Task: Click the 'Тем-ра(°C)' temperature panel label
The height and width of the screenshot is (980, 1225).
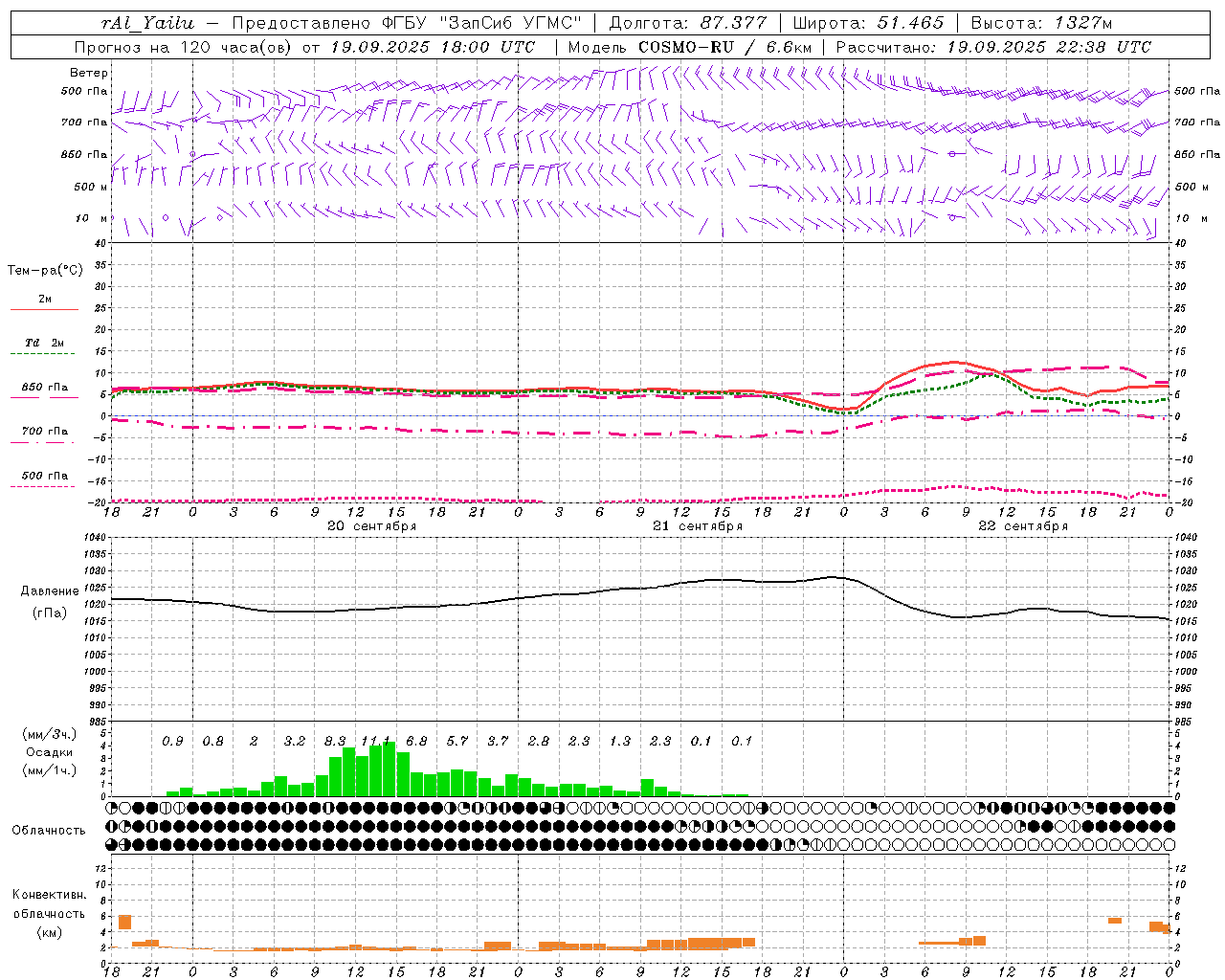Action: tap(45, 271)
